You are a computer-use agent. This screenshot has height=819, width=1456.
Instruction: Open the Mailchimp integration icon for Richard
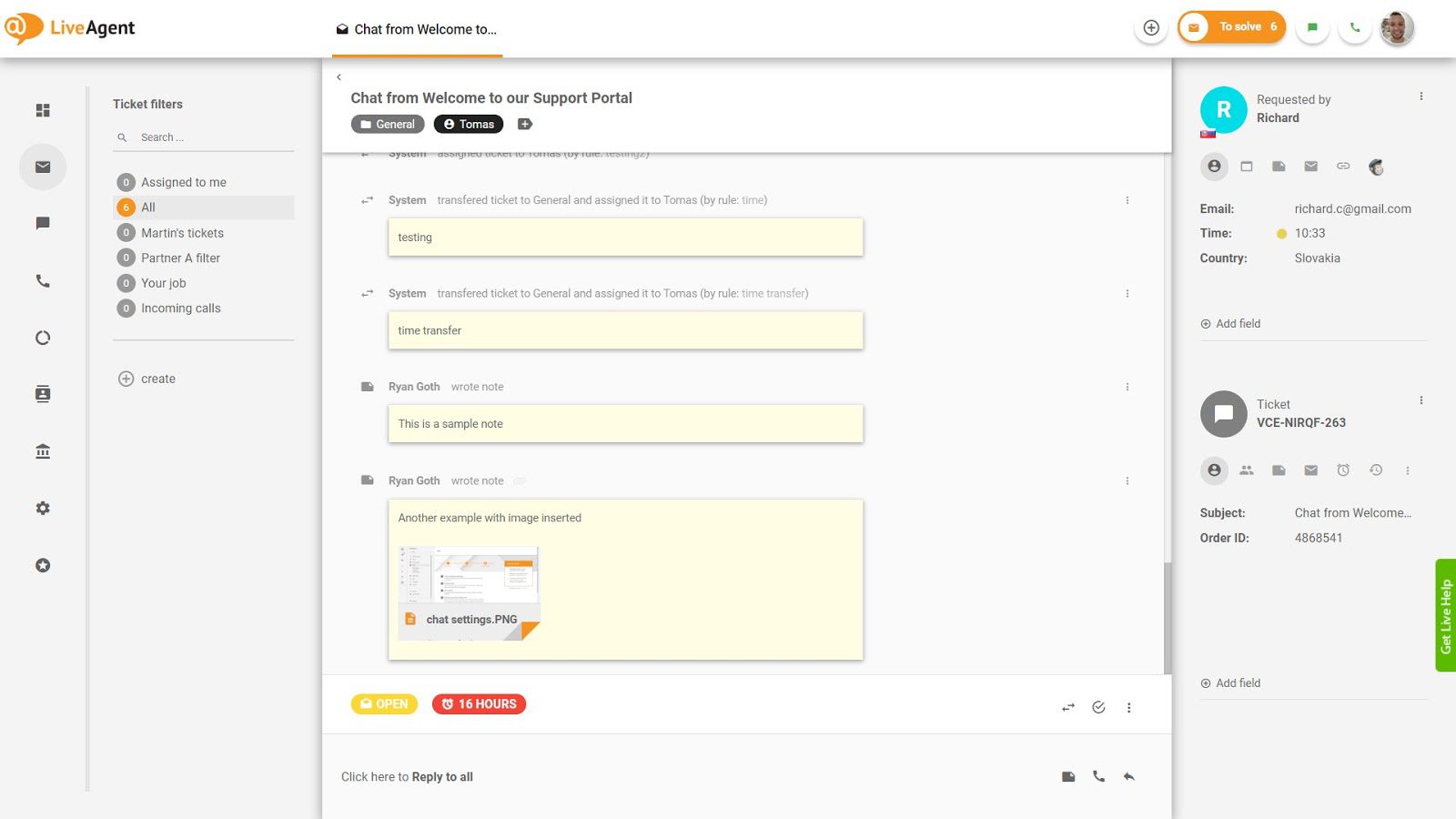[1375, 167]
